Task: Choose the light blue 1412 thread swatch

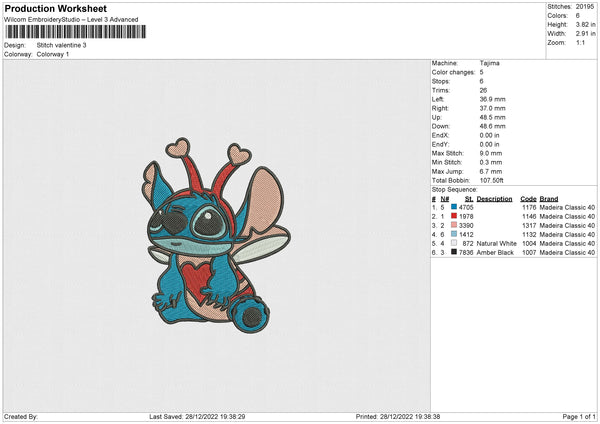Action: tap(453, 234)
